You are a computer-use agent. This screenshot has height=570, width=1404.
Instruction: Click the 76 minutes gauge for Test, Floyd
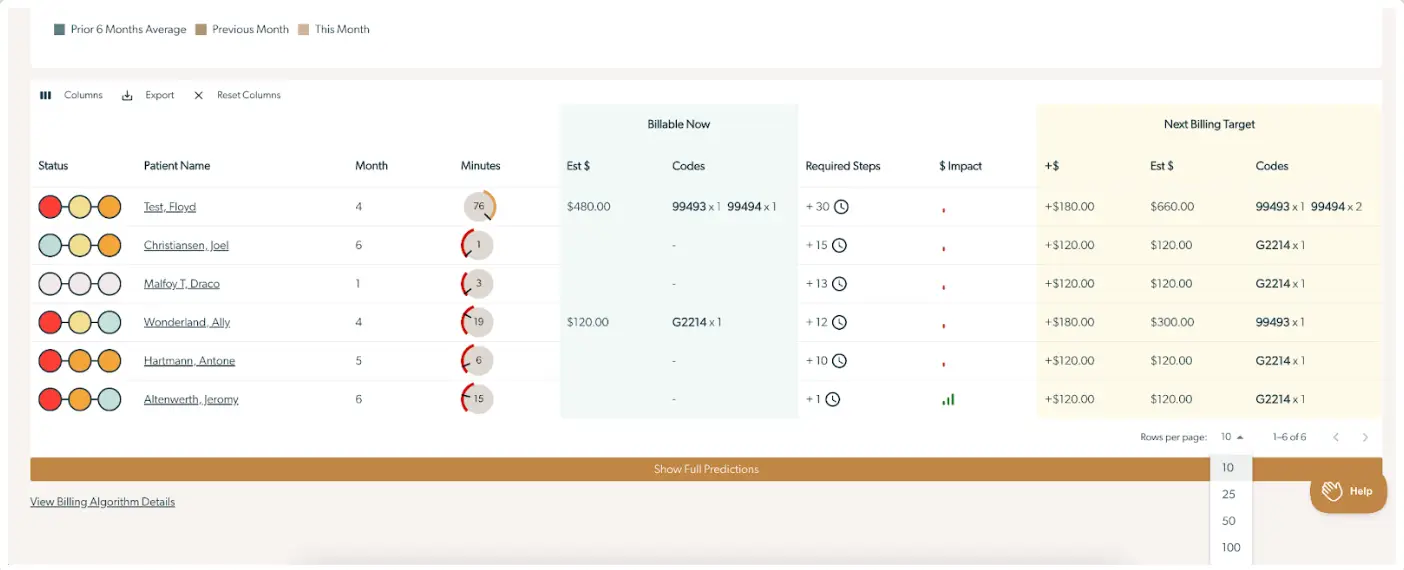(479, 207)
